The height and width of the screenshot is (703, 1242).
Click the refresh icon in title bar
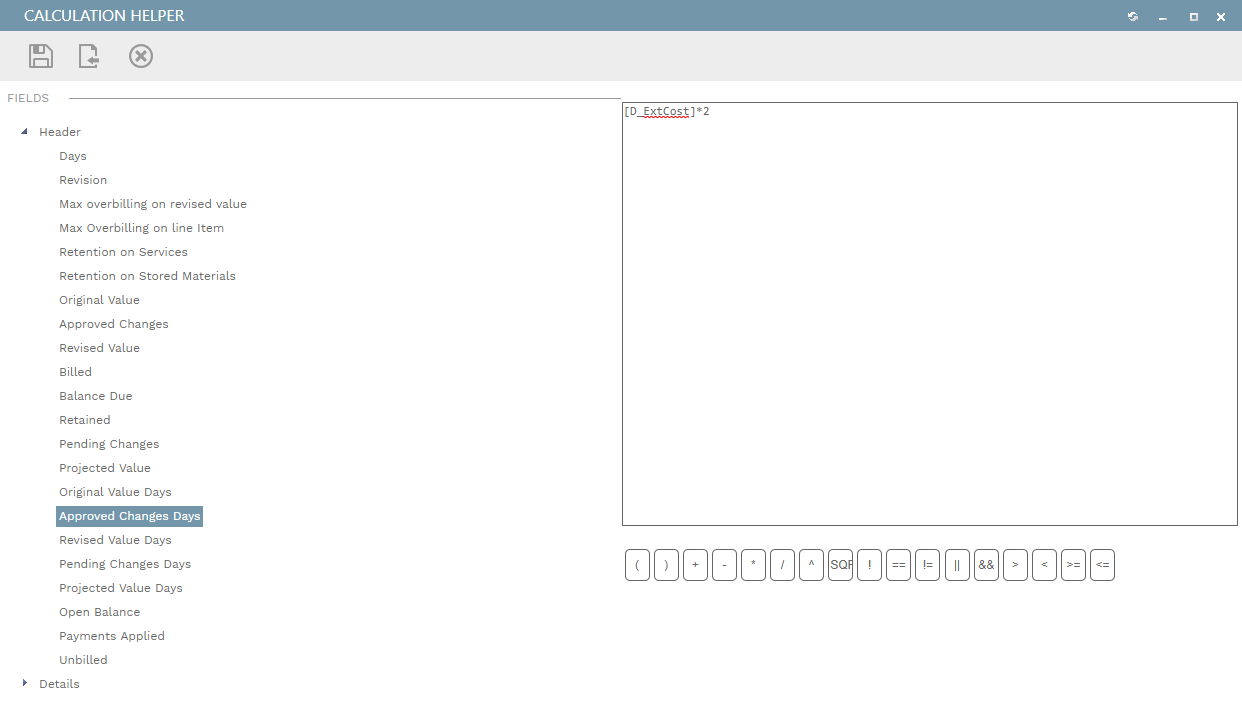click(1133, 17)
